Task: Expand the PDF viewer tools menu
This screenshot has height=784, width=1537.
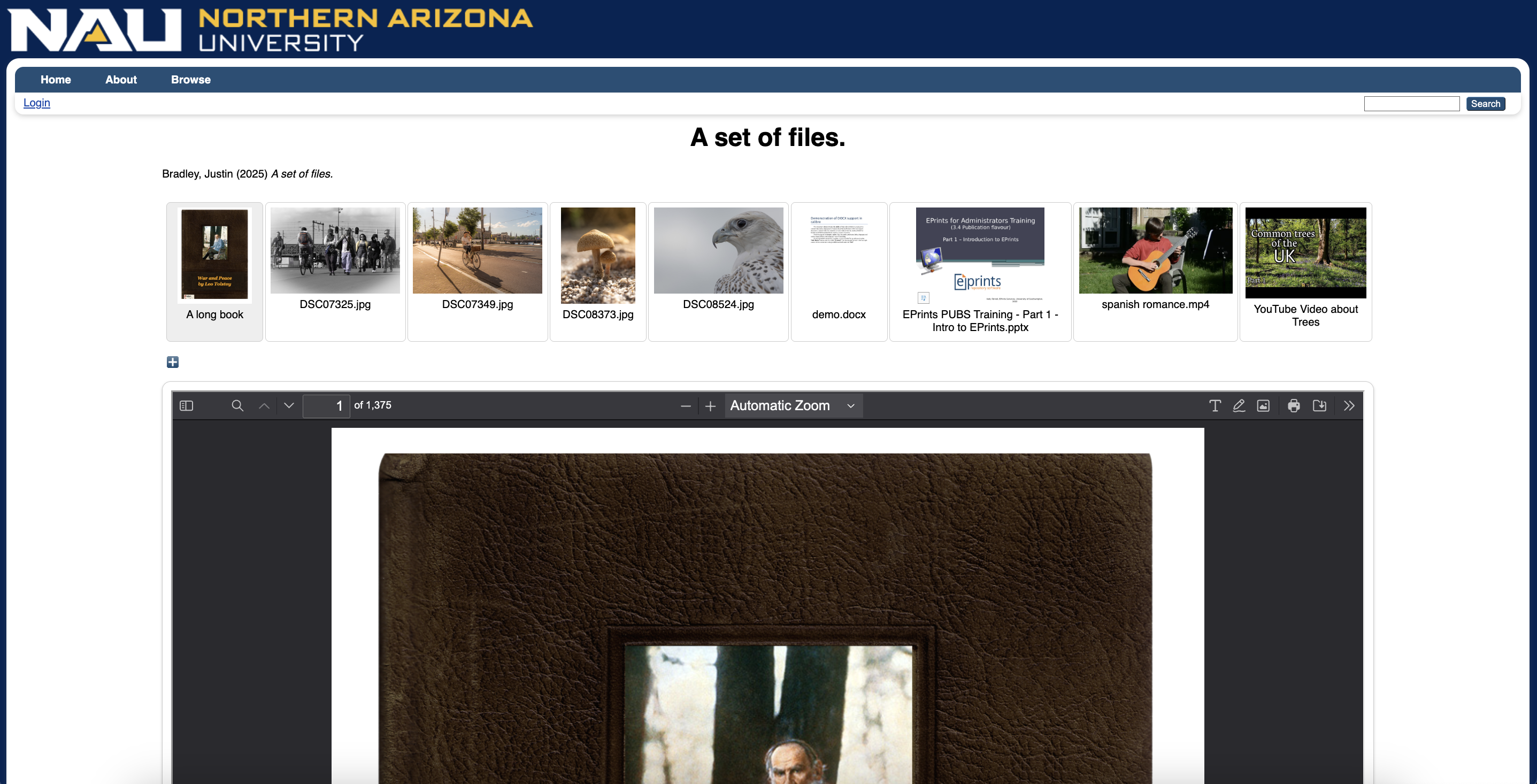Action: 1349,406
